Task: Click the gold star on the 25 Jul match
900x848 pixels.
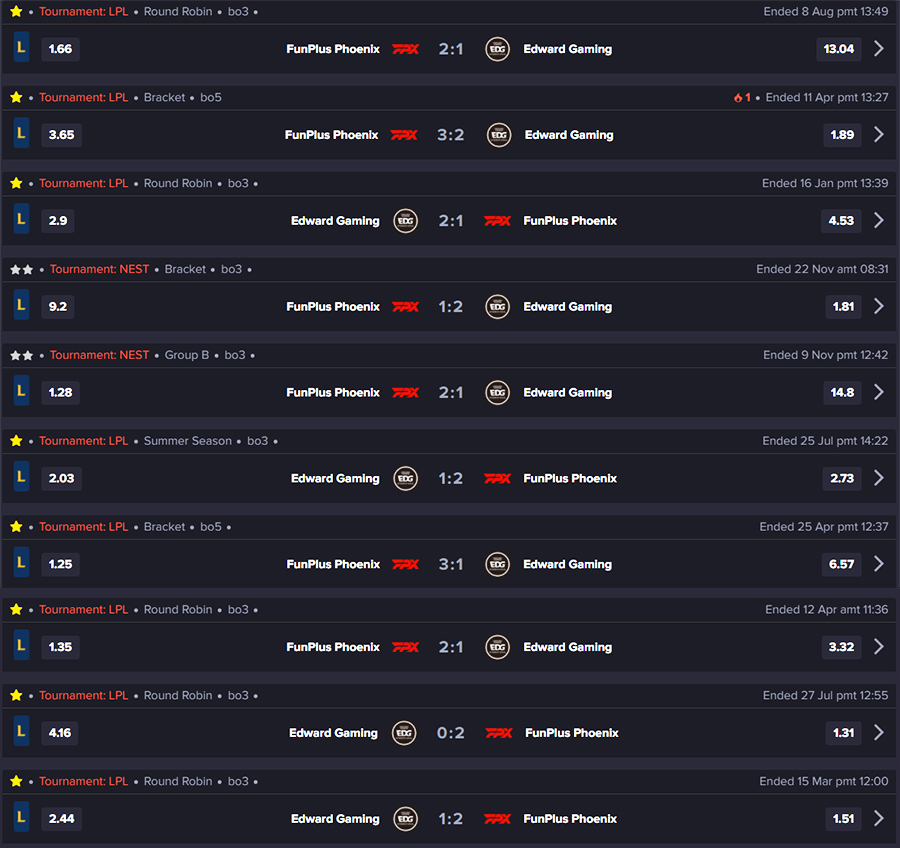Action: tap(16, 441)
